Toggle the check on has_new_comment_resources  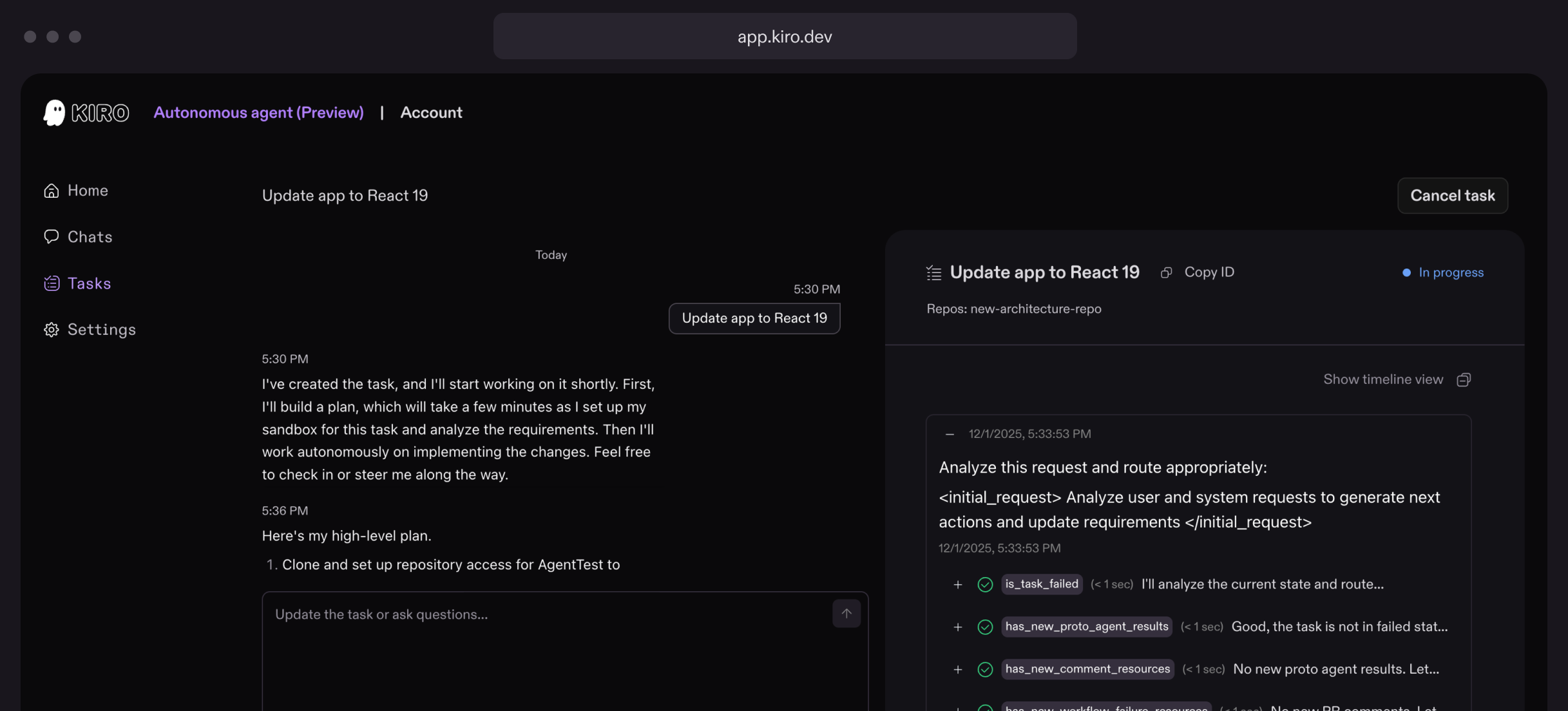click(984, 669)
